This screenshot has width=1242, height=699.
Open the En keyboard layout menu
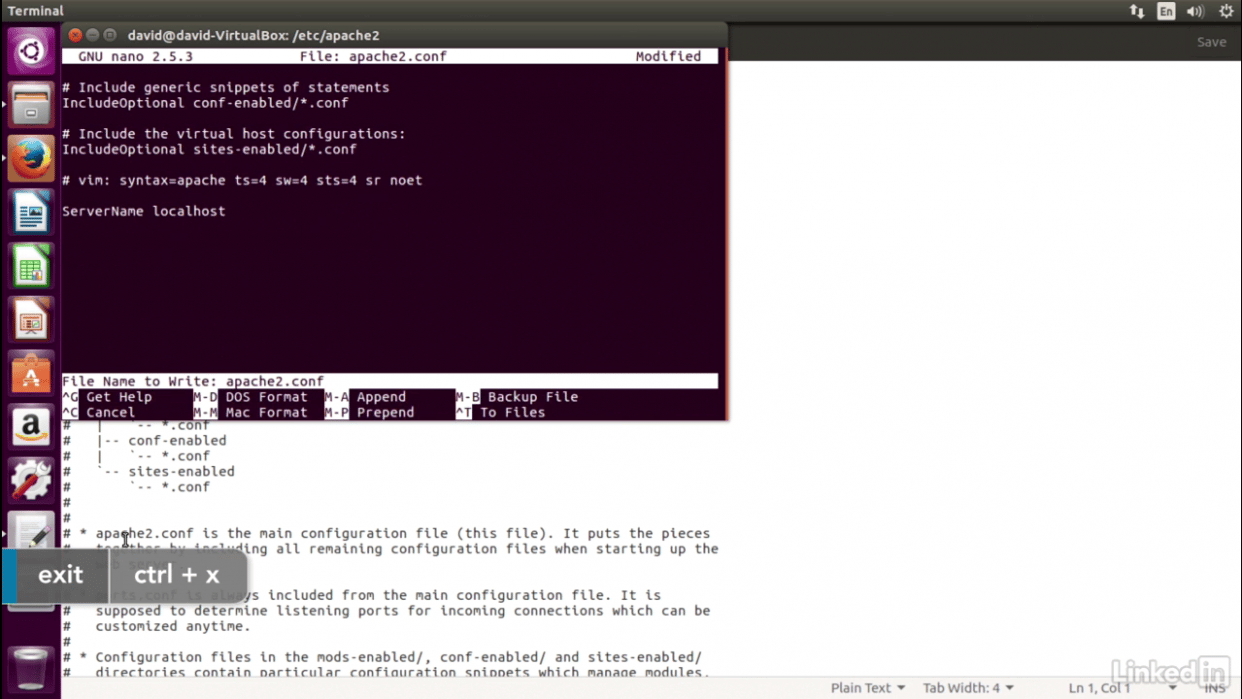tap(1166, 11)
